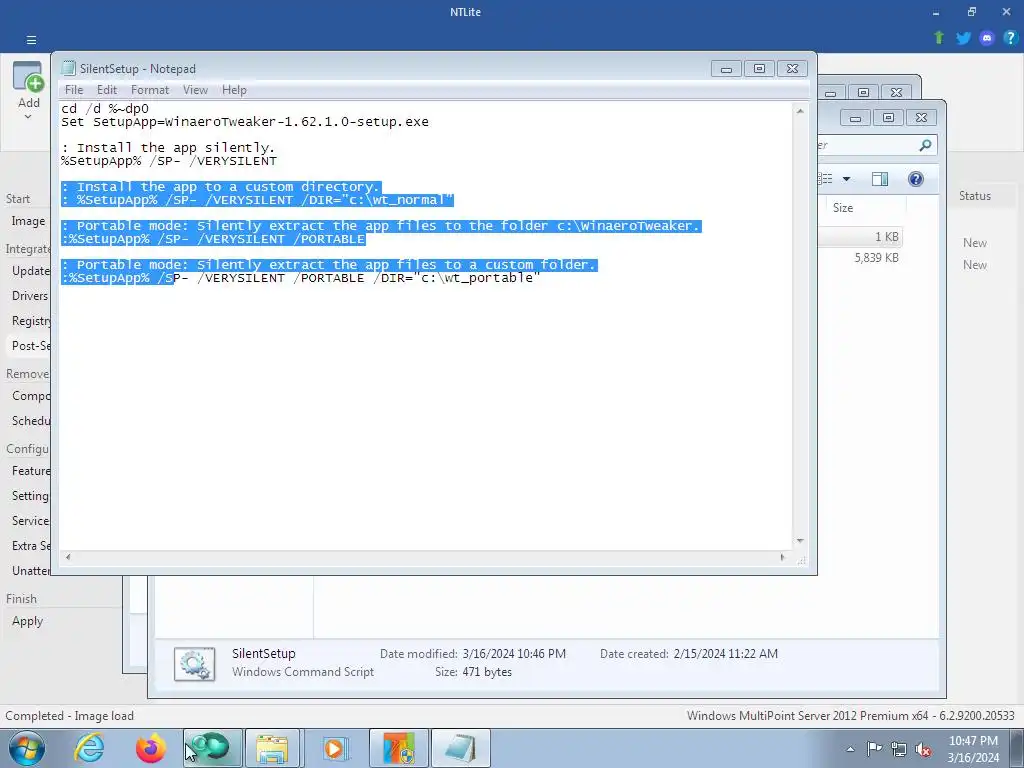
Task: Open Notepad View menu
Action: (195, 90)
